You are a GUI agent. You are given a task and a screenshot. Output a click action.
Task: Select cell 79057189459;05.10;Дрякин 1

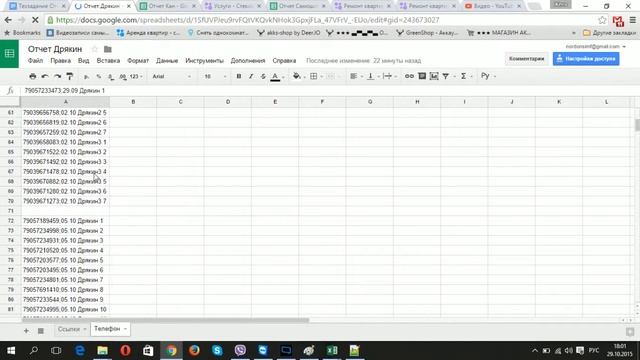pos(65,221)
